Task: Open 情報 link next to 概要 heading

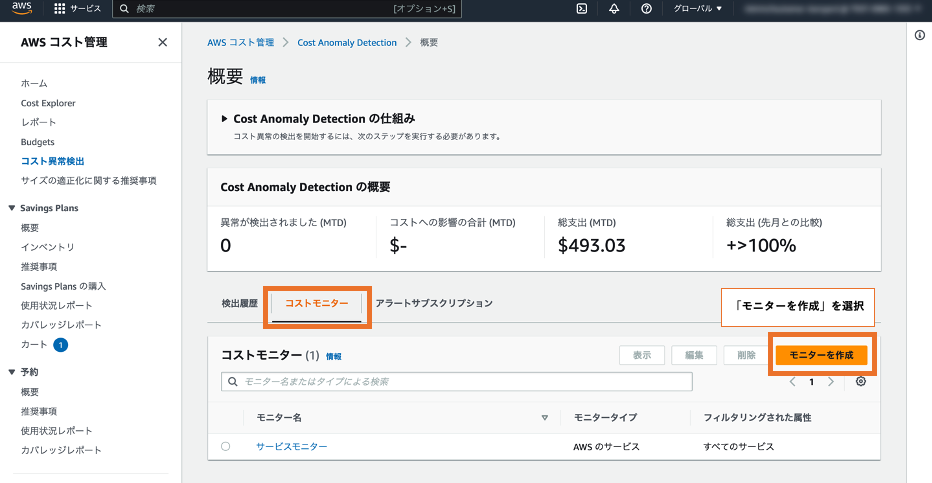Action: [258, 80]
